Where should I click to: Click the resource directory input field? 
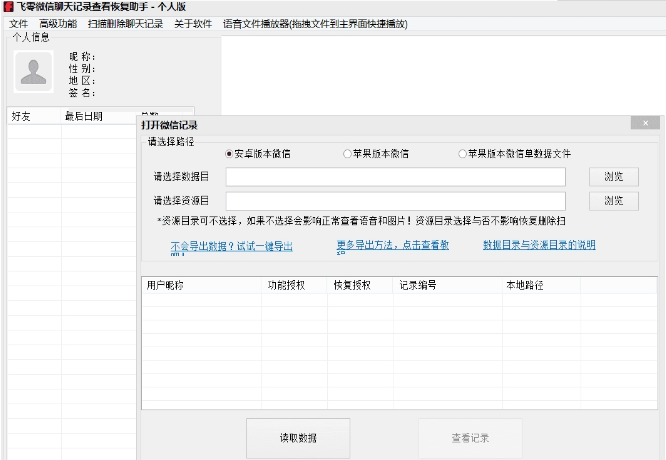coord(395,201)
